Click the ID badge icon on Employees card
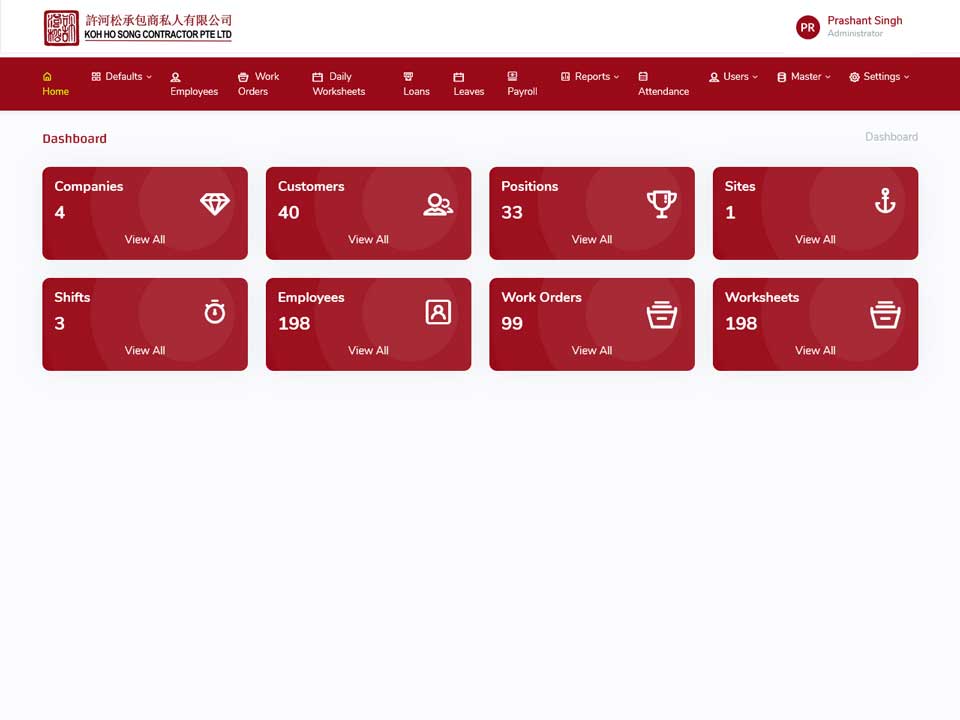Image resolution: width=960 pixels, height=720 pixels. pyautogui.click(x=438, y=312)
